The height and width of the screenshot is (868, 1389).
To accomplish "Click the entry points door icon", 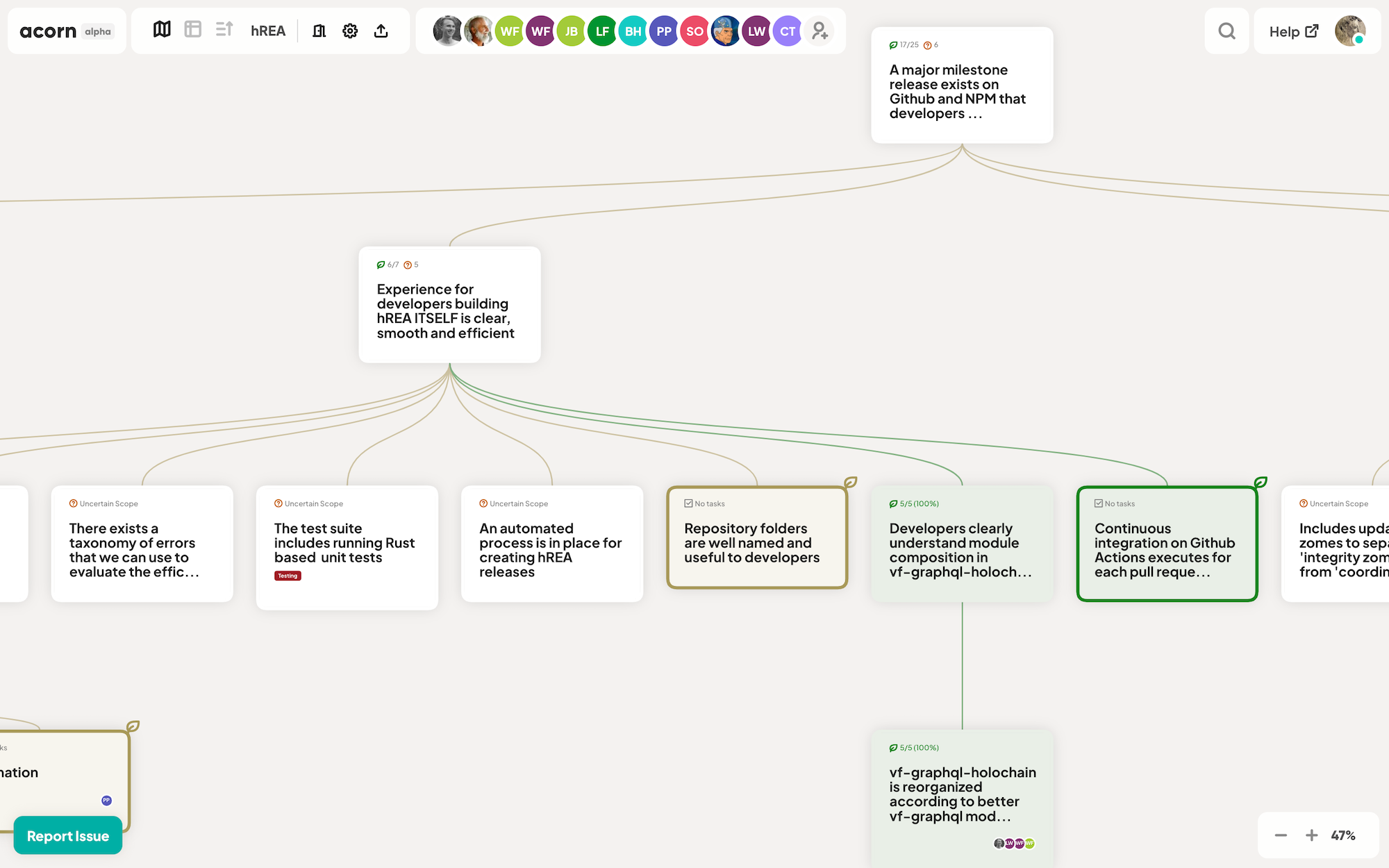I will pyautogui.click(x=319, y=31).
